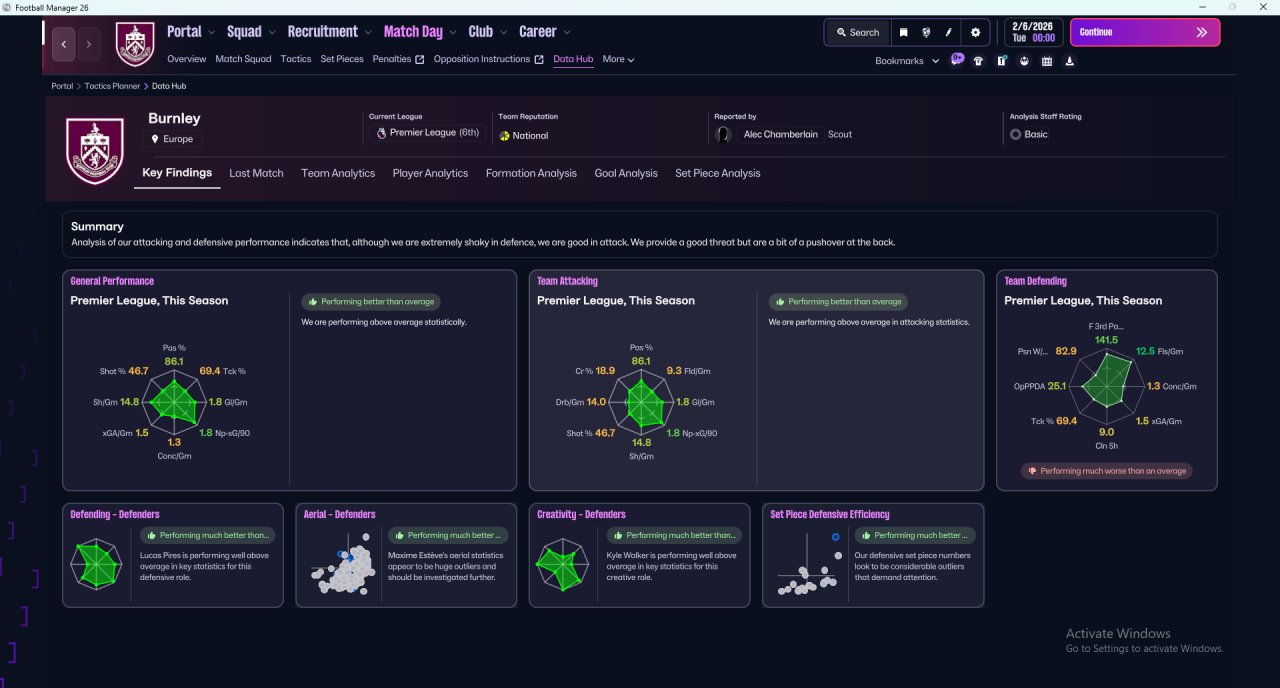Expand the Match Day menu chevron
Image resolution: width=1280 pixels, height=688 pixels.
point(453,33)
